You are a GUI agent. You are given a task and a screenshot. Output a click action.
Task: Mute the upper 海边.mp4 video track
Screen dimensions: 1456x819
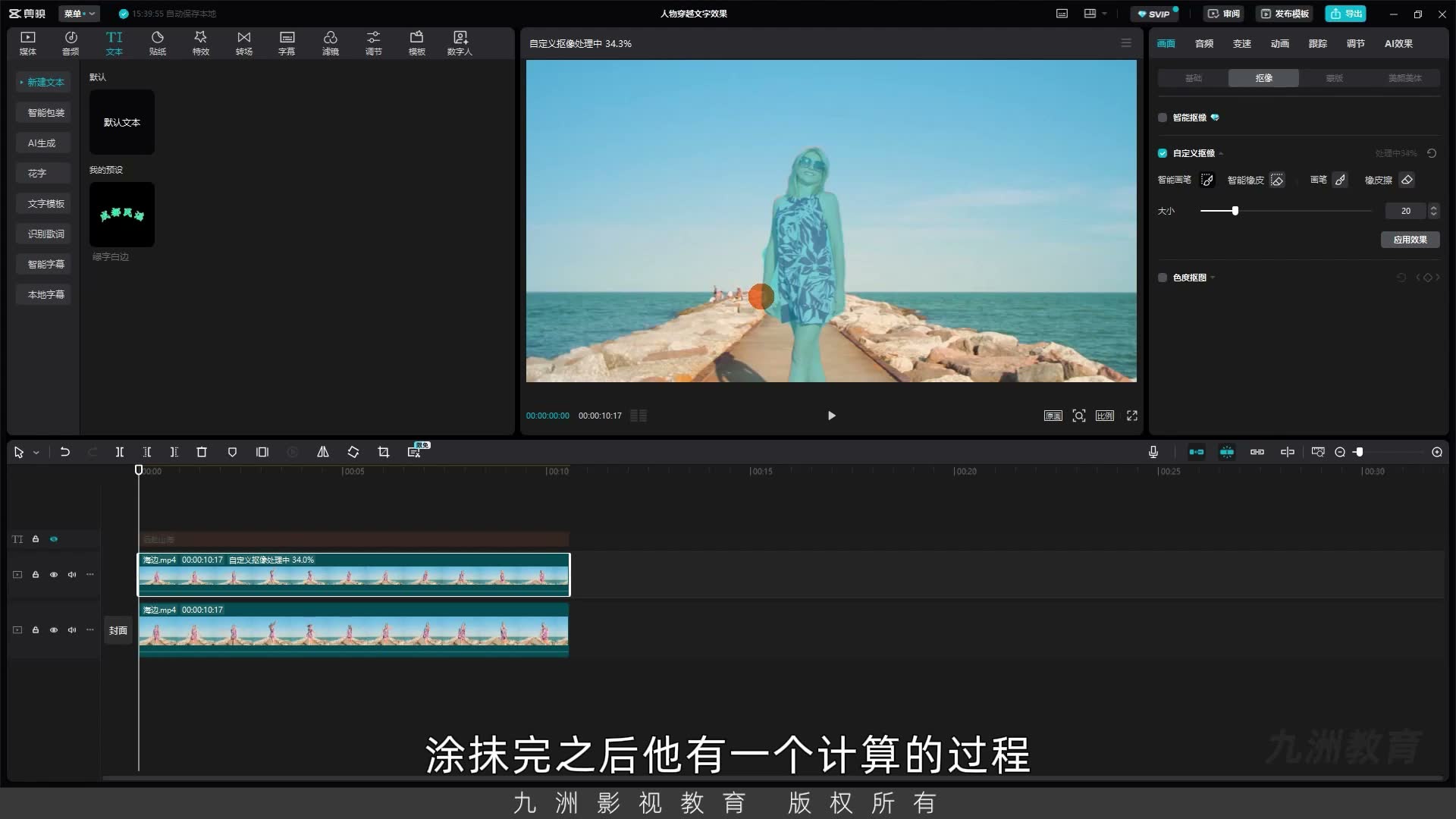point(72,575)
